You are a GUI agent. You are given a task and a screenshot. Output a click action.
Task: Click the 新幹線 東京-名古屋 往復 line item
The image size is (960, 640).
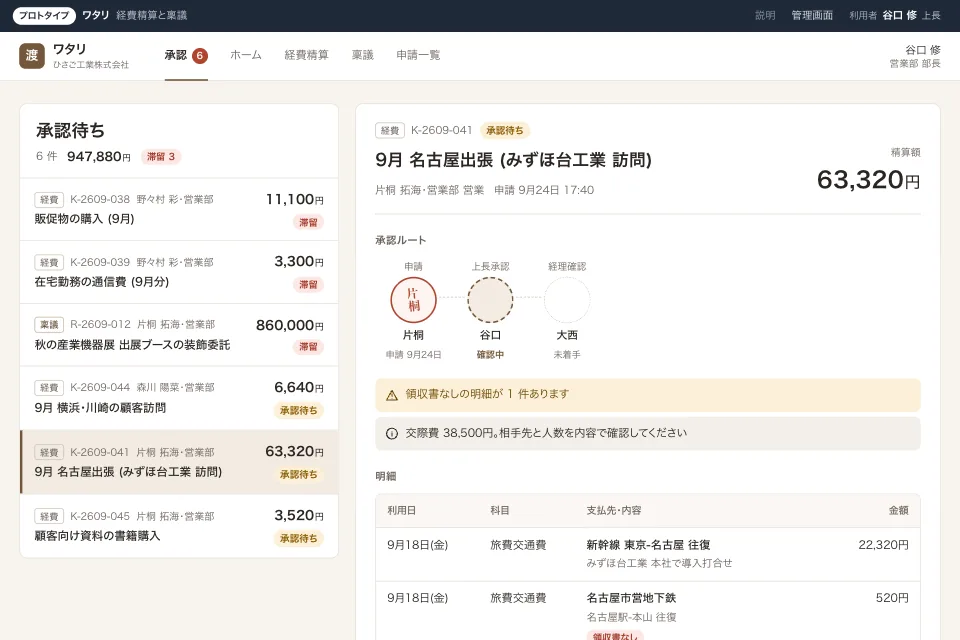point(648,554)
